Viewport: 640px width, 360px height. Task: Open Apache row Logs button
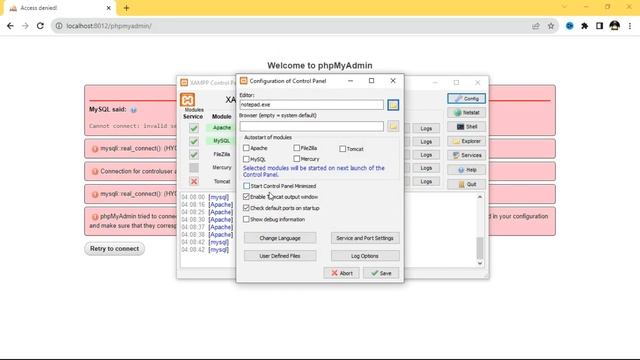426,128
